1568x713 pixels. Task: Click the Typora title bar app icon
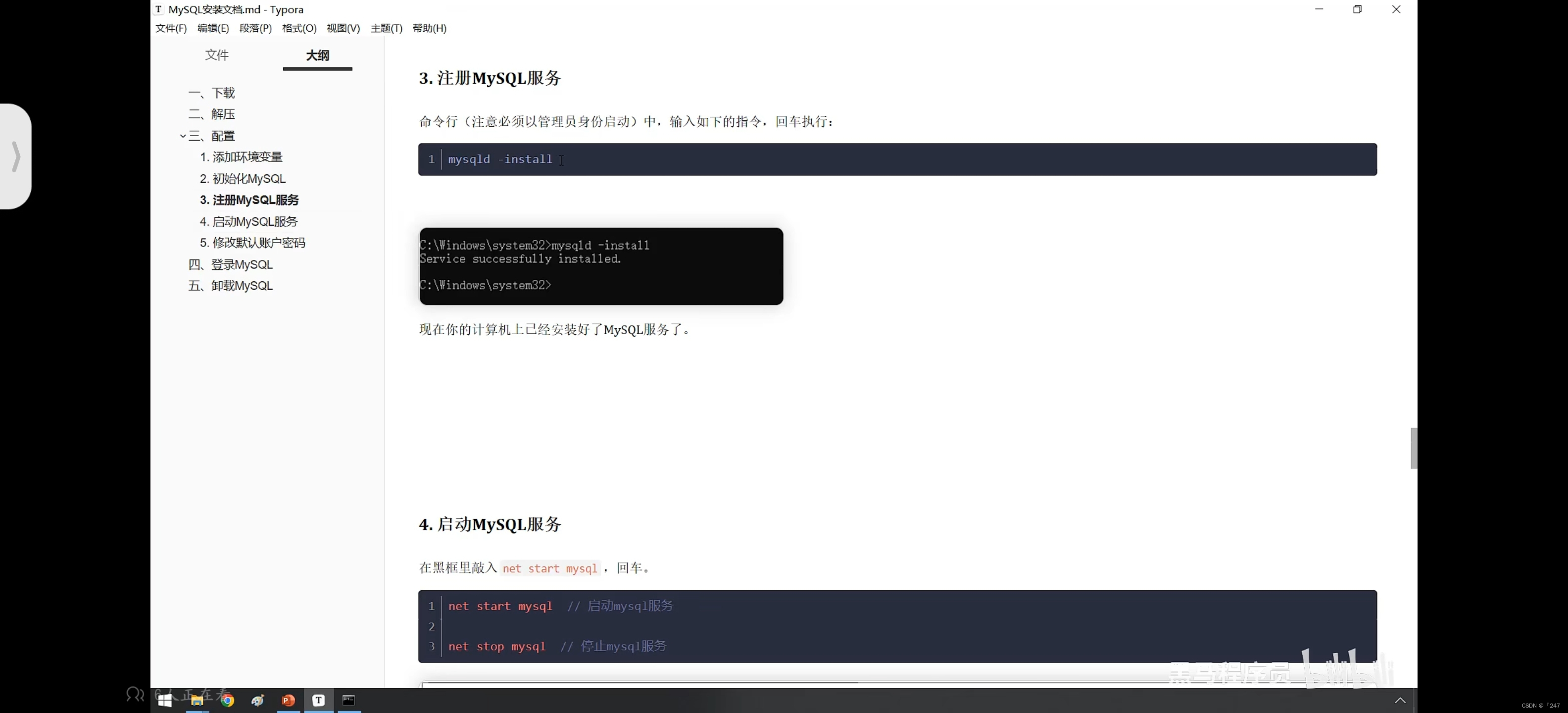point(159,9)
